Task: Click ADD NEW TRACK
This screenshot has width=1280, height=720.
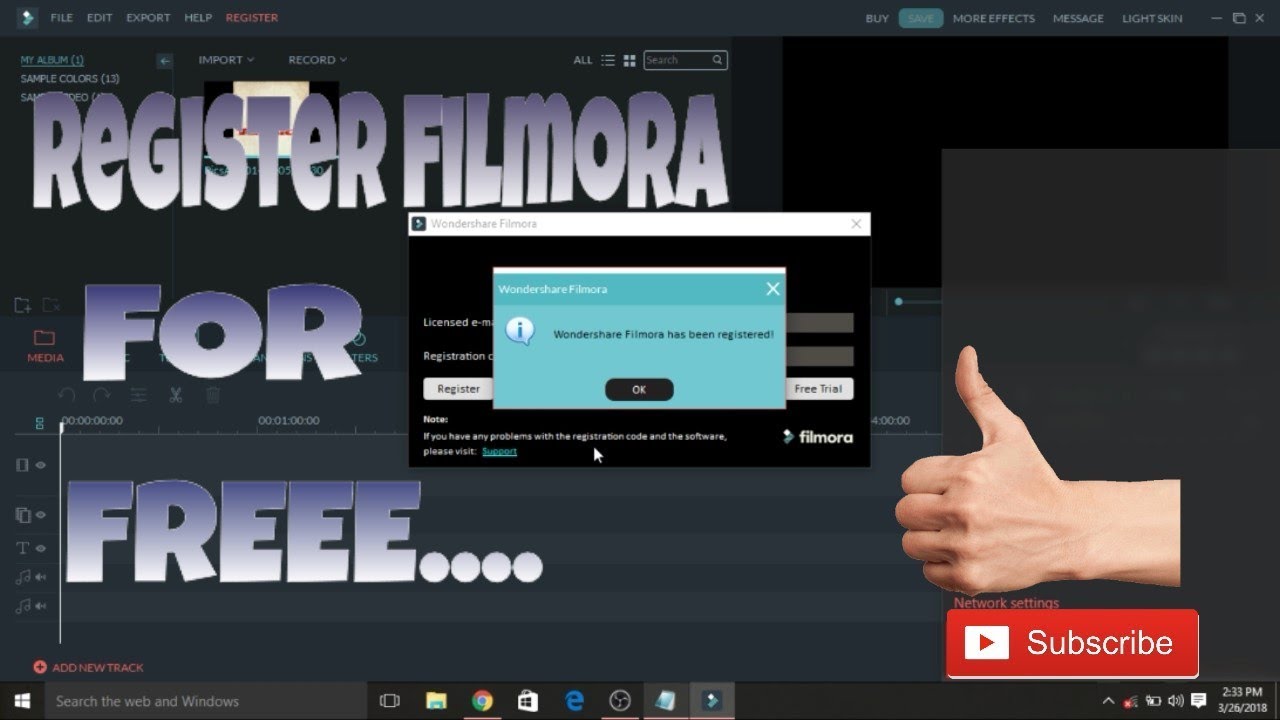Action: [x=88, y=667]
